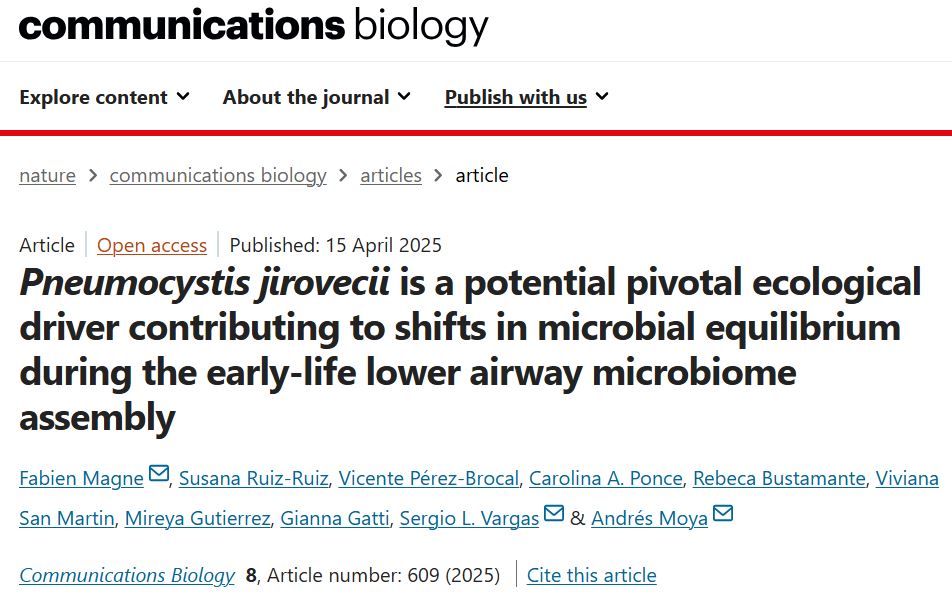Image resolution: width=952 pixels, height=601 pixels.
Task: Open author Susana Ruiz-Ruiz's profile
Action: click(x=253, y=478)
